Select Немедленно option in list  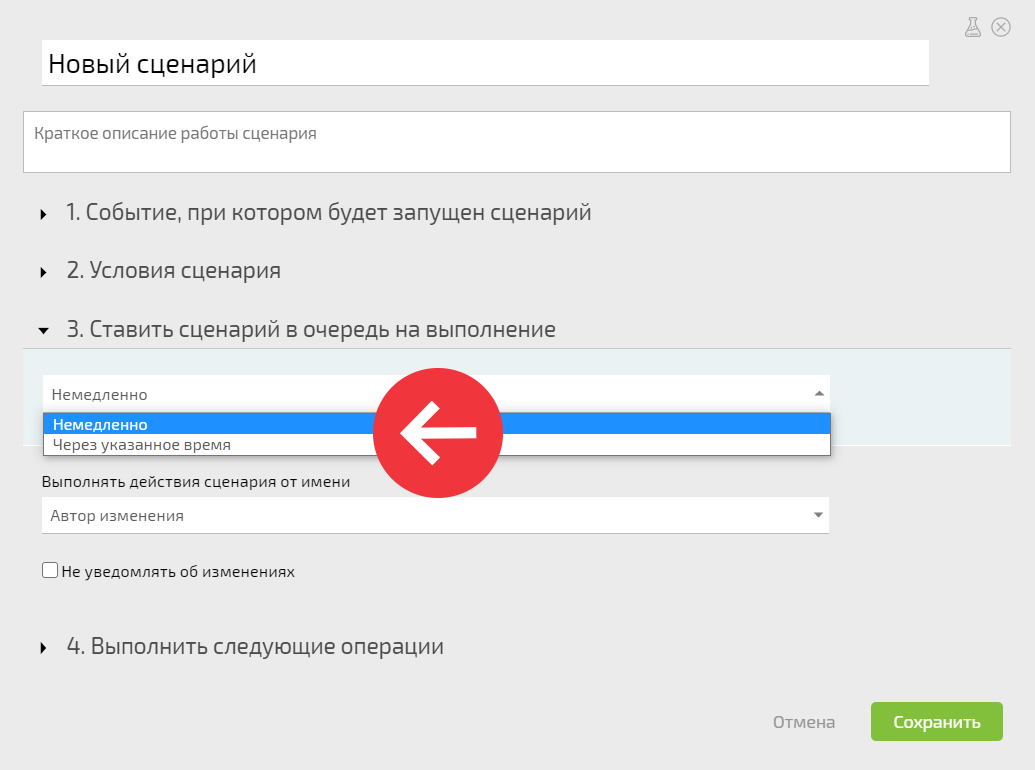[436, 424]
